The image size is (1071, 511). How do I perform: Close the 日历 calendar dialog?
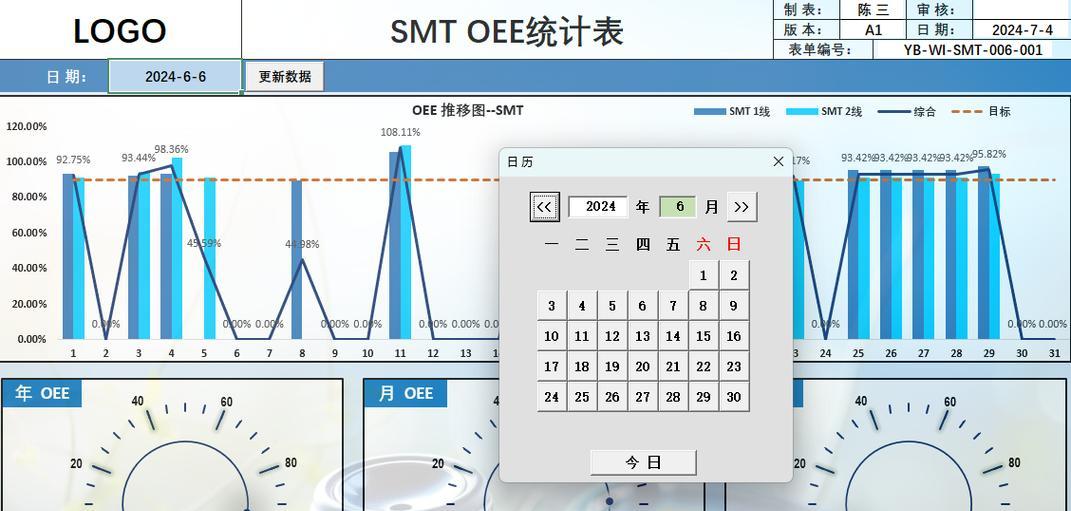click(778, 162)
